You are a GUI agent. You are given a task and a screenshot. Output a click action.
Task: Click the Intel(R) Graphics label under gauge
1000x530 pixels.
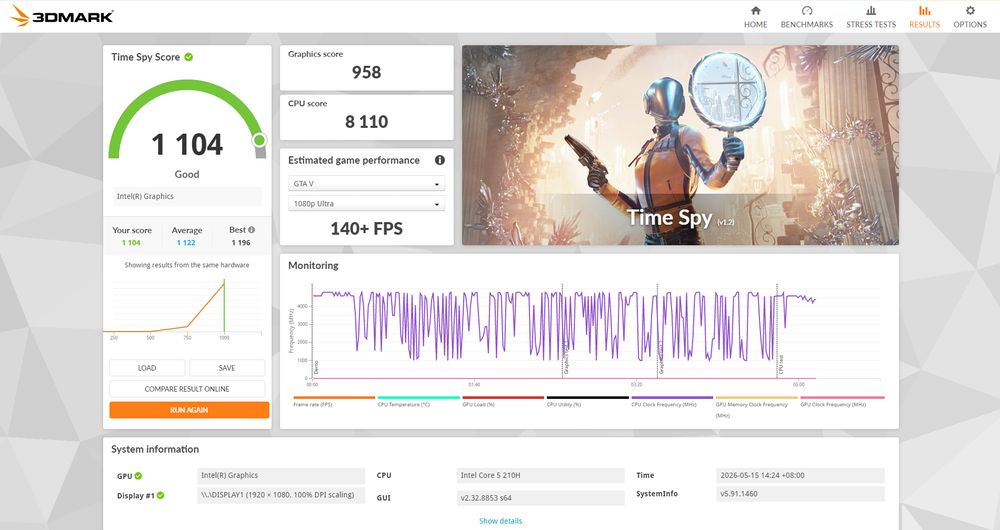point(187,196)
